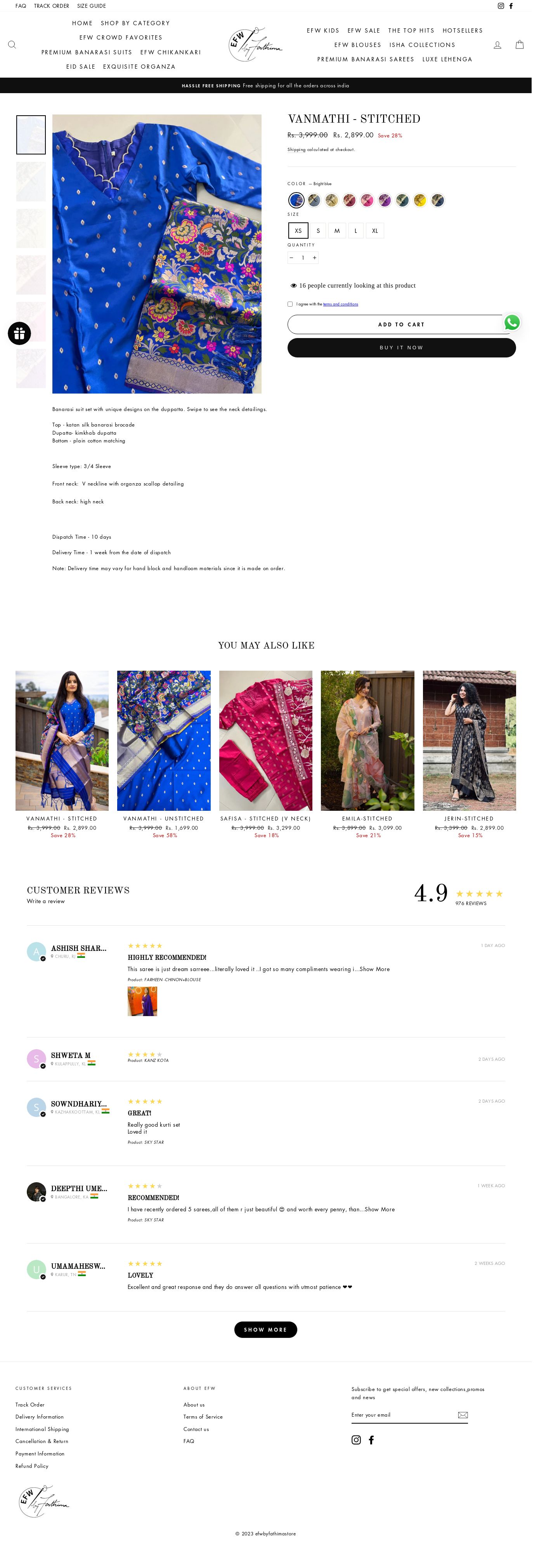Open the gift rewards widget
The height and width of the screenshot is (1568, 539).
click(x=19, y=337)
